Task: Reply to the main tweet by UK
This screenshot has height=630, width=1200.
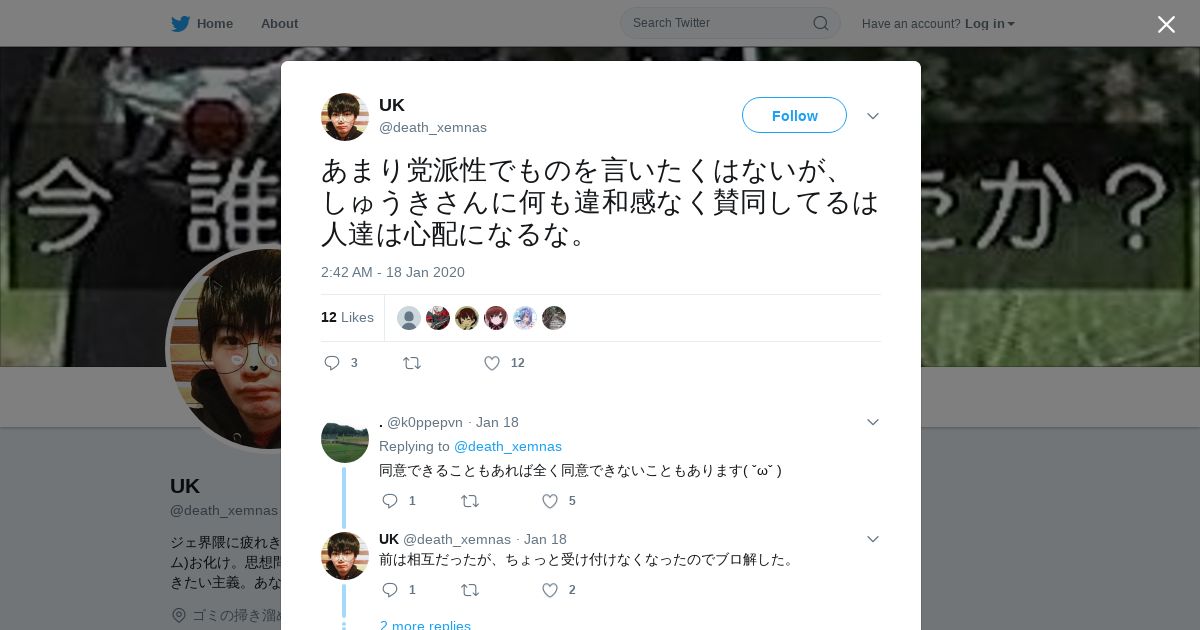Action: coord(333,363)
